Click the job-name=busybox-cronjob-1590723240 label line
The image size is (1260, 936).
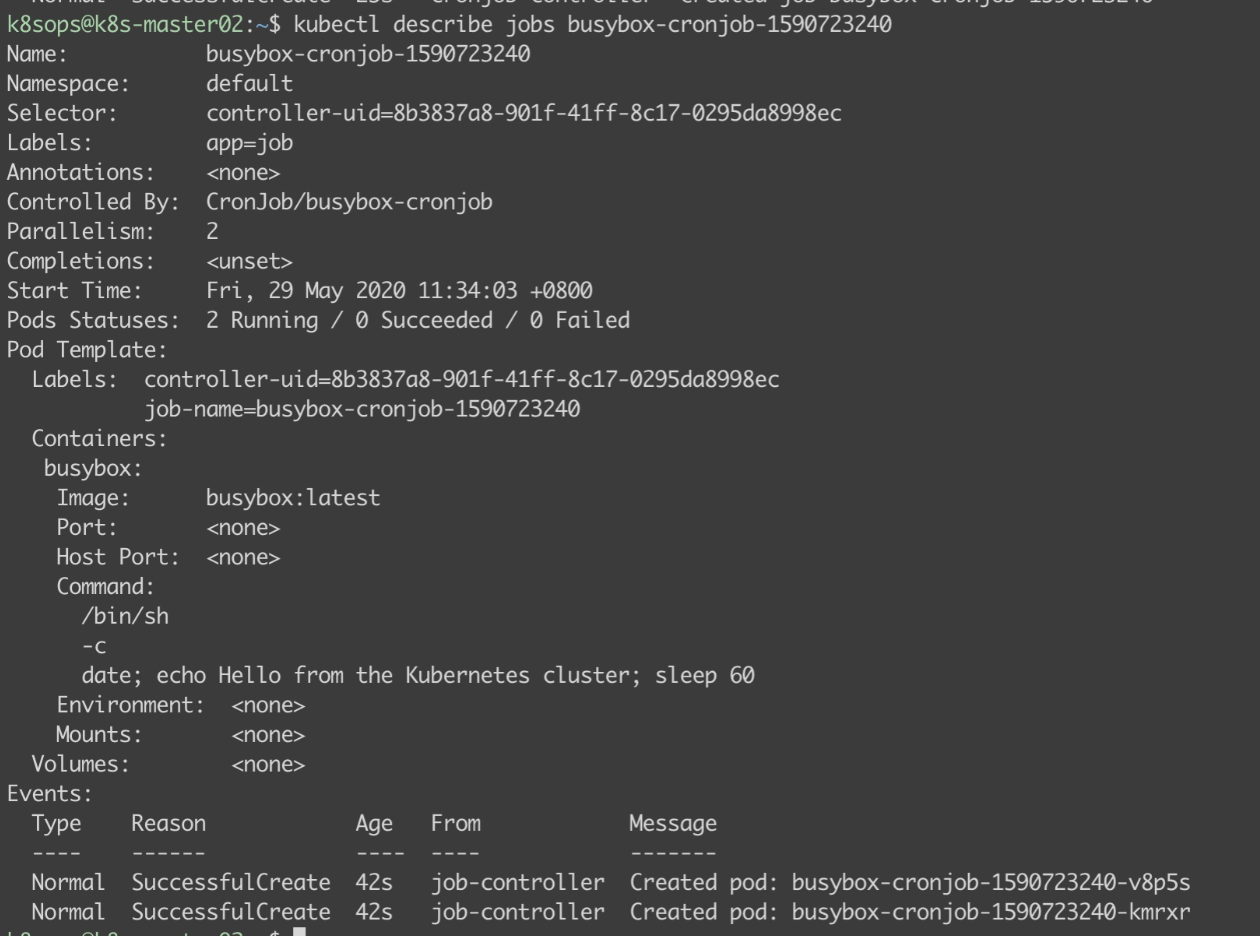click(362, 410)
